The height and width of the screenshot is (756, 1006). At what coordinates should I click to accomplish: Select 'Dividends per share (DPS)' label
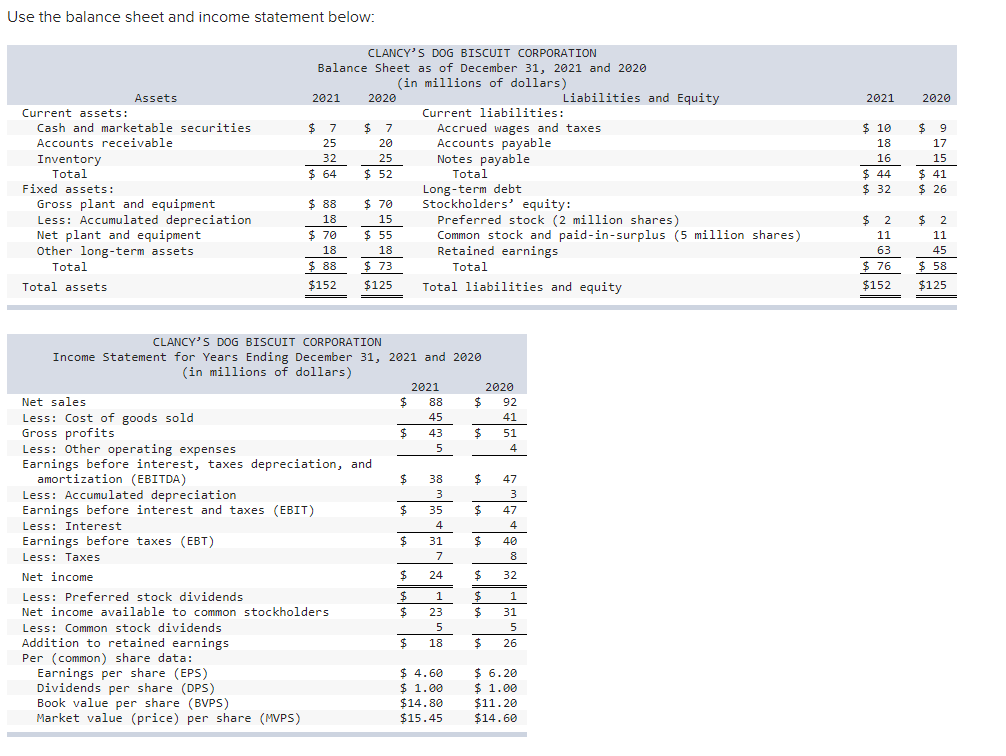click(126, 688)
